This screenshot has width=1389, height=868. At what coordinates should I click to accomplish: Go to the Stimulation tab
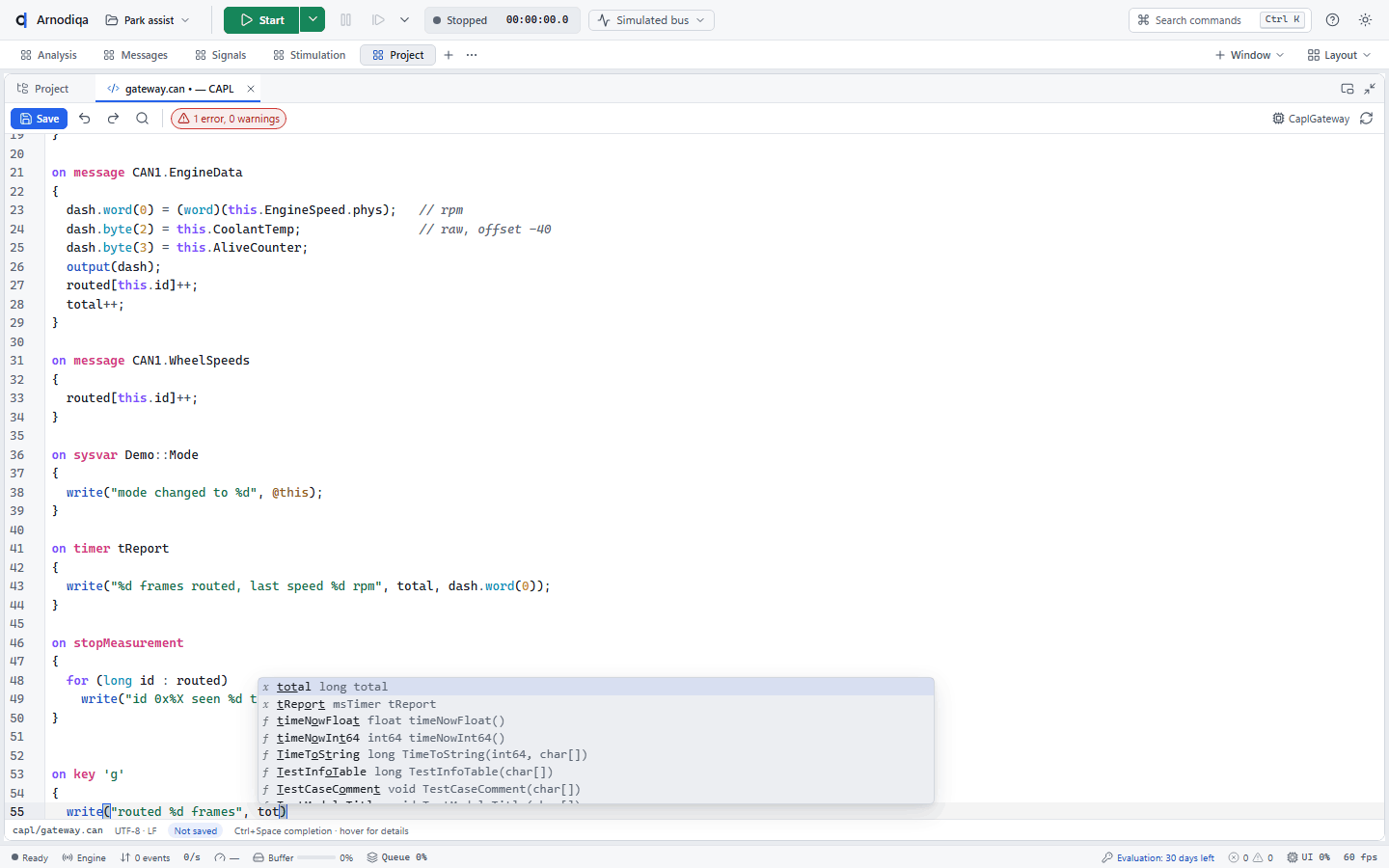[309, 55]
